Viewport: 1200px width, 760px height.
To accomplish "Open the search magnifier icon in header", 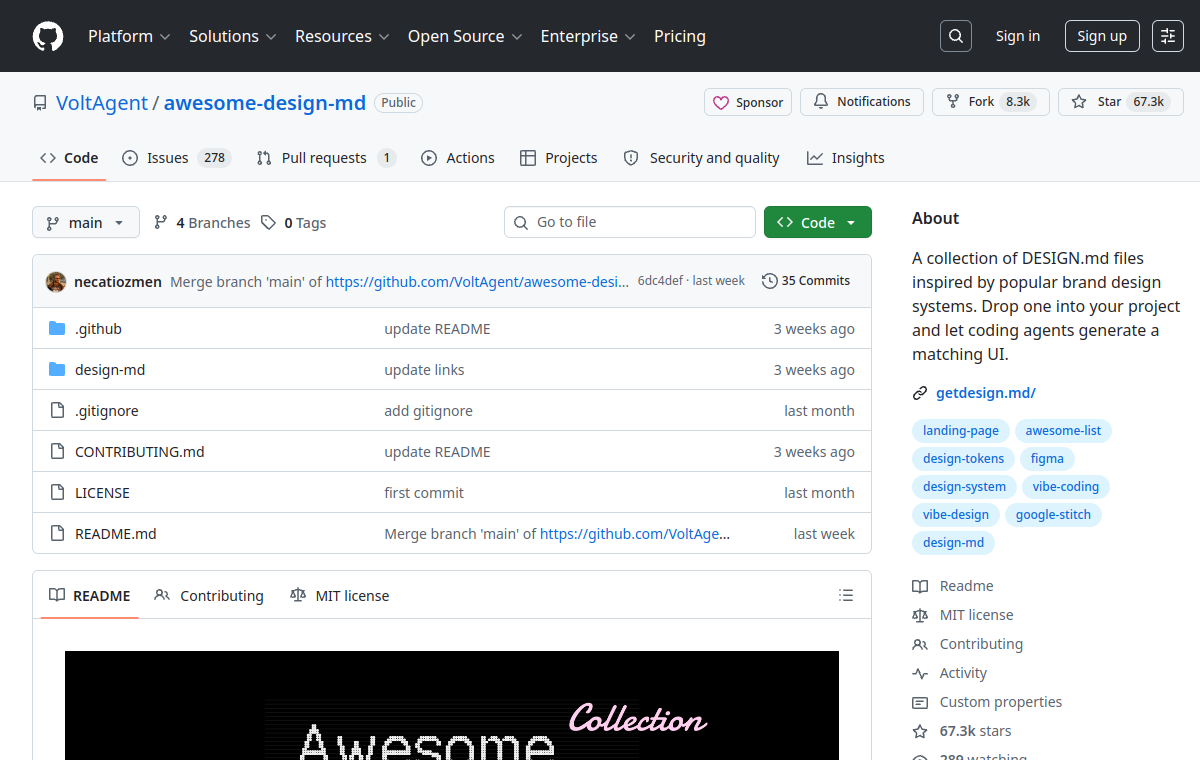I will tap(956, 36).
